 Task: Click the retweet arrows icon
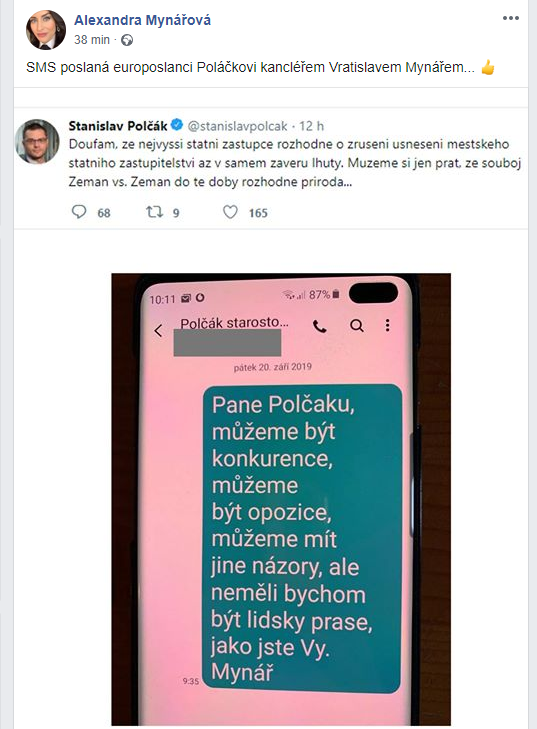(154, 212)
